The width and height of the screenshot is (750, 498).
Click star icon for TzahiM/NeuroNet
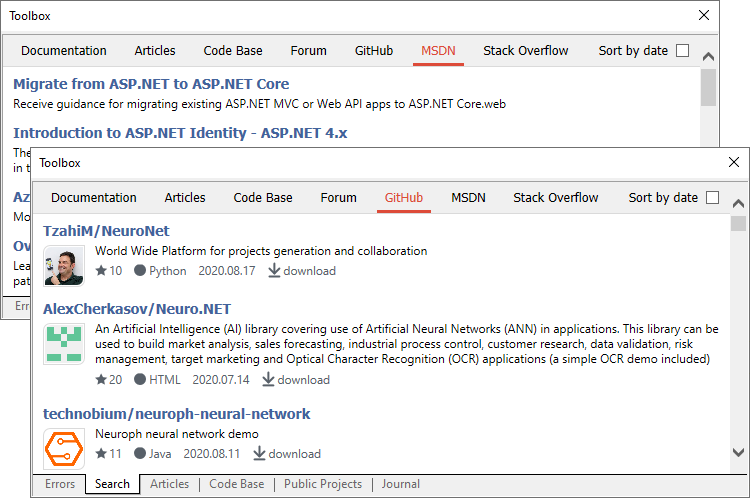[x=101, y=271]
